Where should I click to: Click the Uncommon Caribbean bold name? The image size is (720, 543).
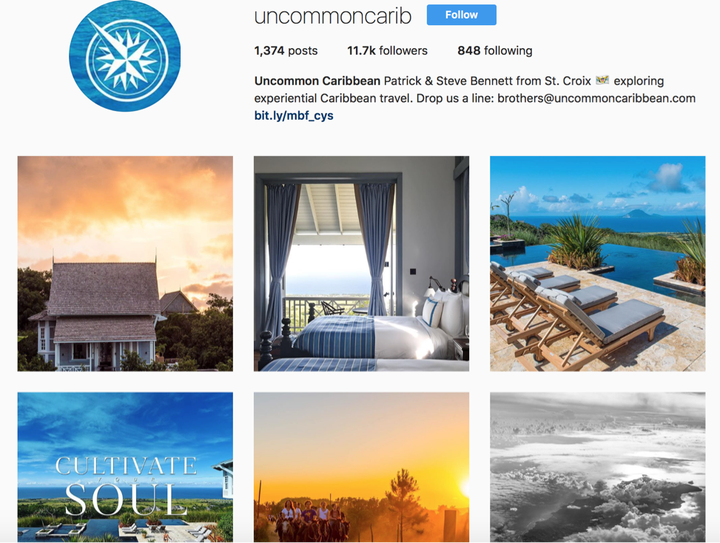317,81
